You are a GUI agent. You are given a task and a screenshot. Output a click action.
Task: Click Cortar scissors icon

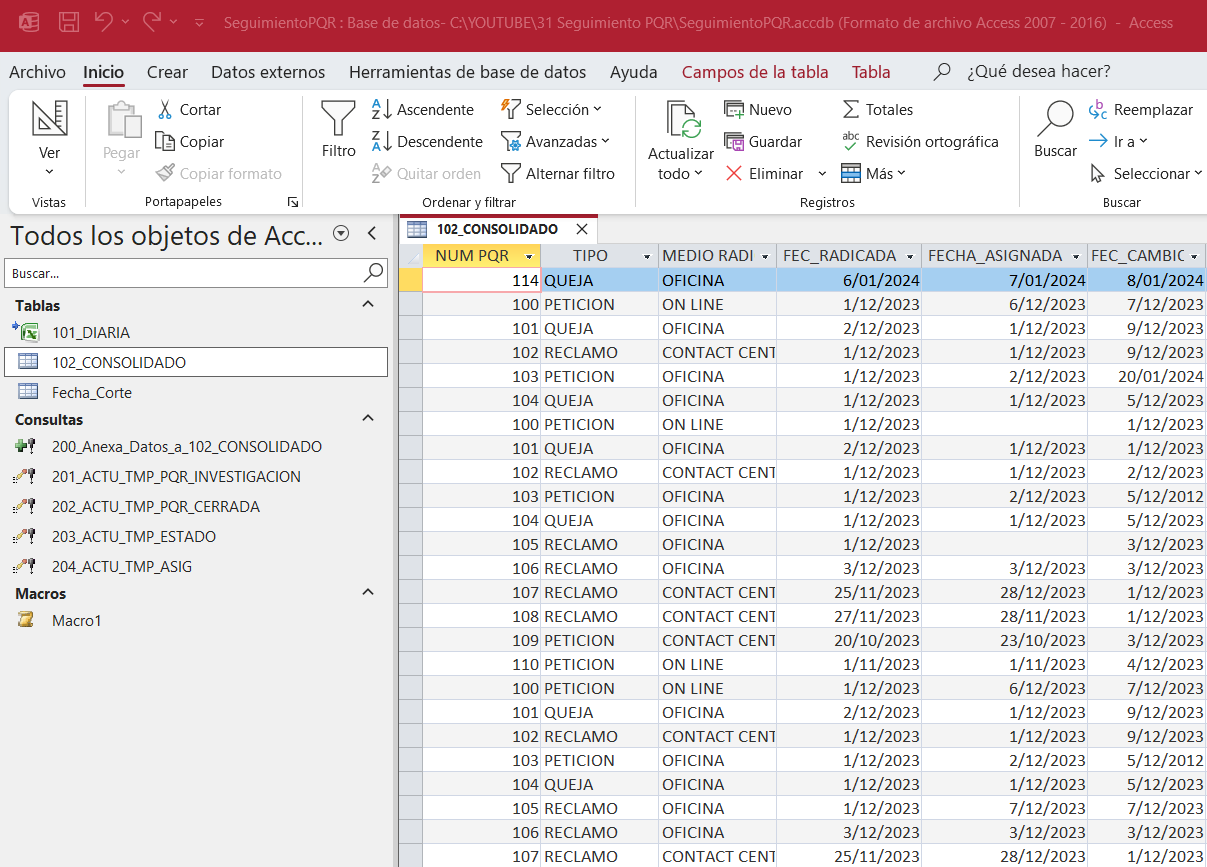pos(165,110)
